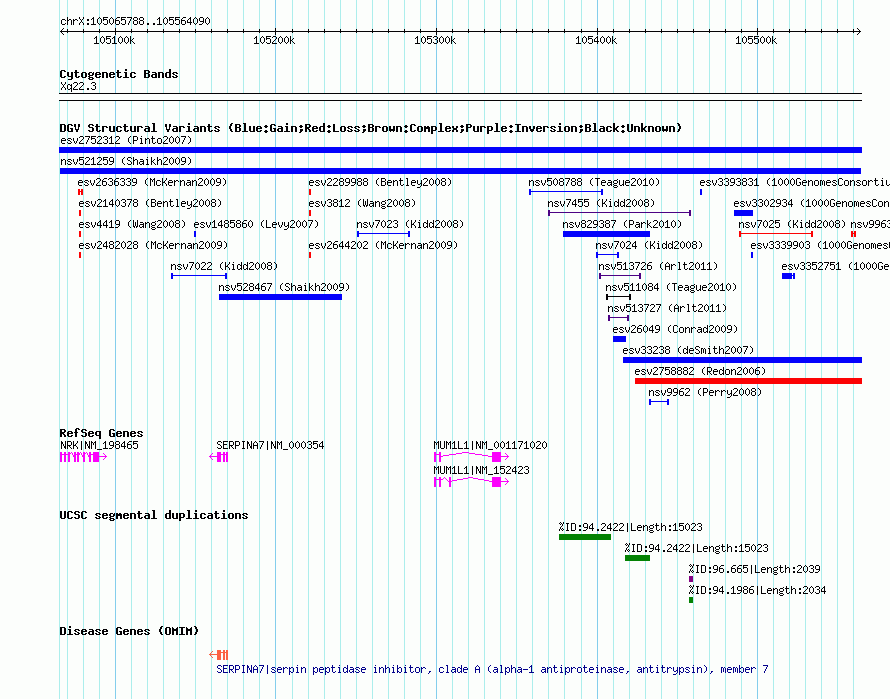Select the esv2644202 (McKernan2009) label

pyautogui.click(x=383, y=245)
